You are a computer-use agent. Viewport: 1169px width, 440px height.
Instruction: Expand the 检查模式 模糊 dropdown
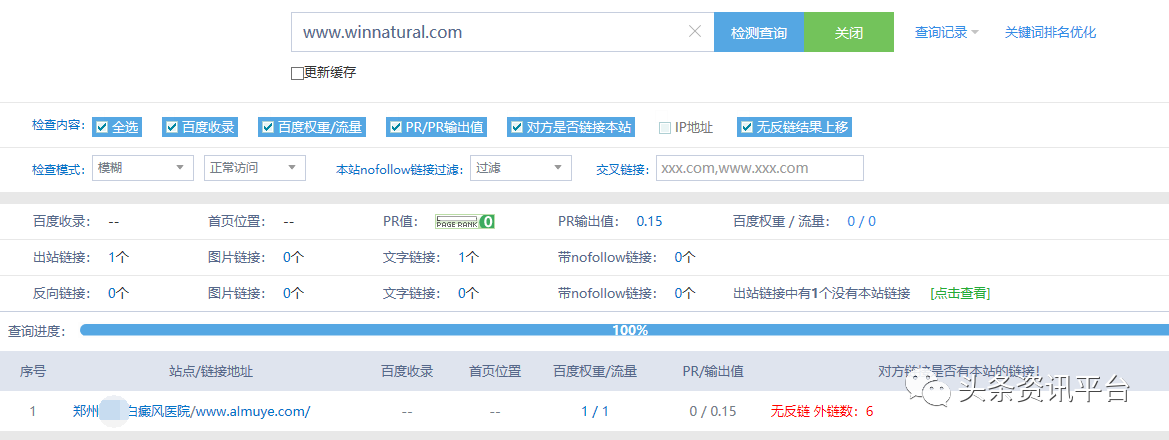[x=142, y=168]
